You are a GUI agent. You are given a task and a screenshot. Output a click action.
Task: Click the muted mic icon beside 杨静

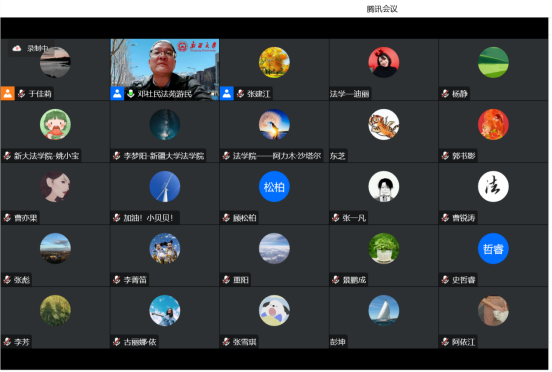[x=445, y=94]
